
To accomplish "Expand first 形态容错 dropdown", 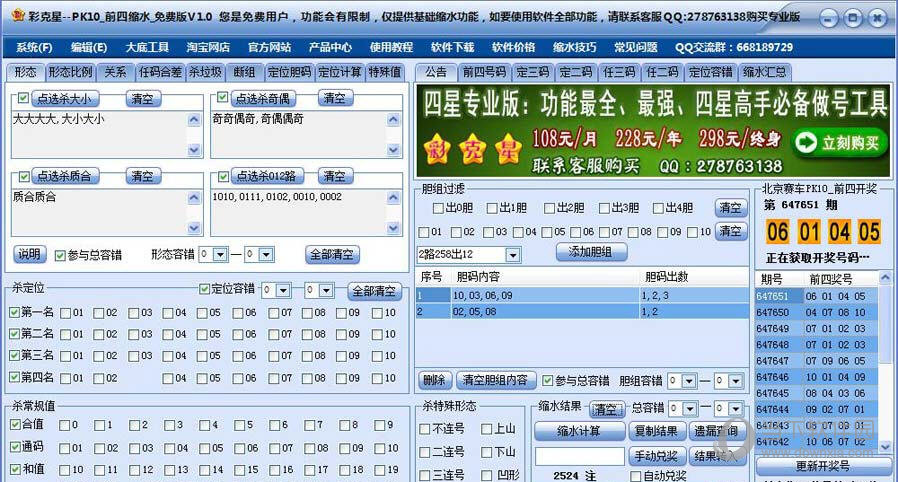I will pyautogui.click(x=221, y=254).
